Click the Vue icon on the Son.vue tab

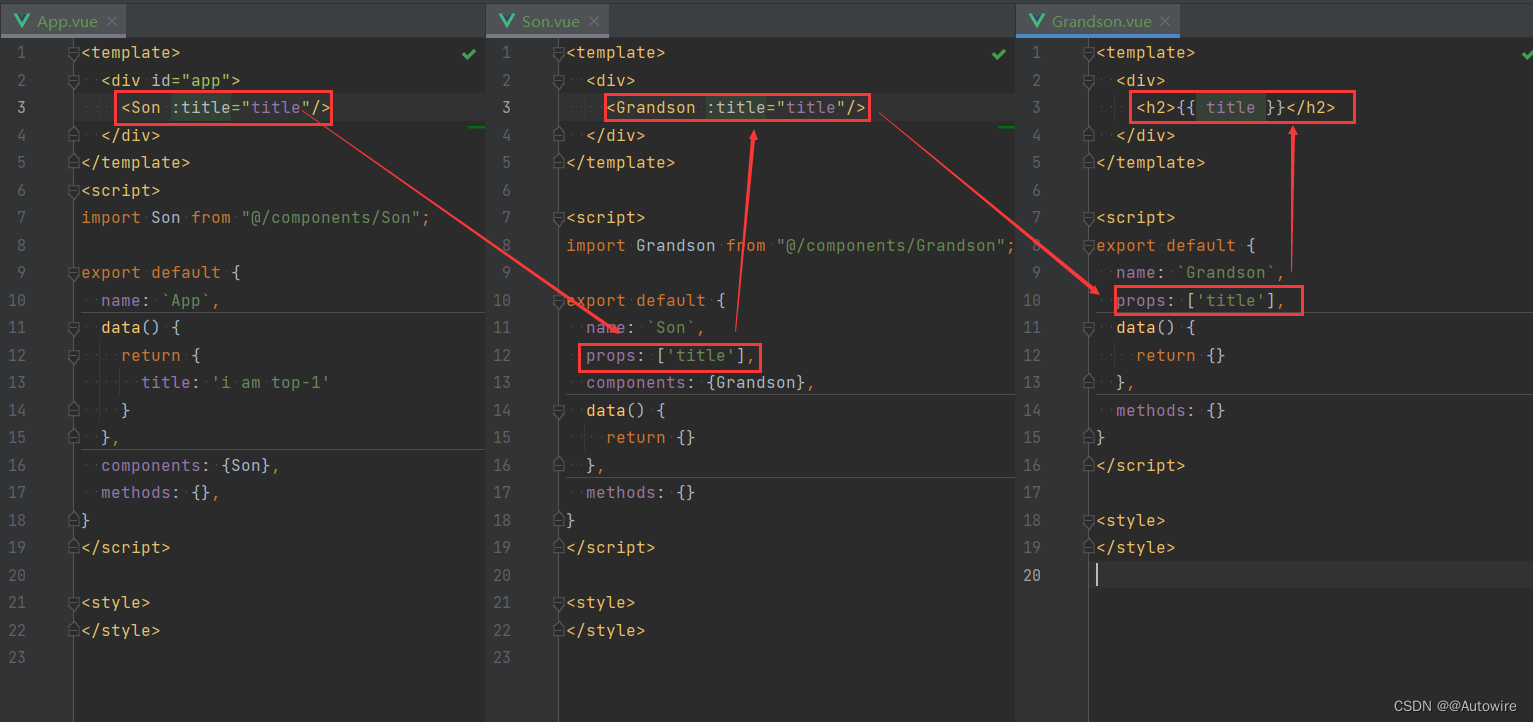[506, 21]
